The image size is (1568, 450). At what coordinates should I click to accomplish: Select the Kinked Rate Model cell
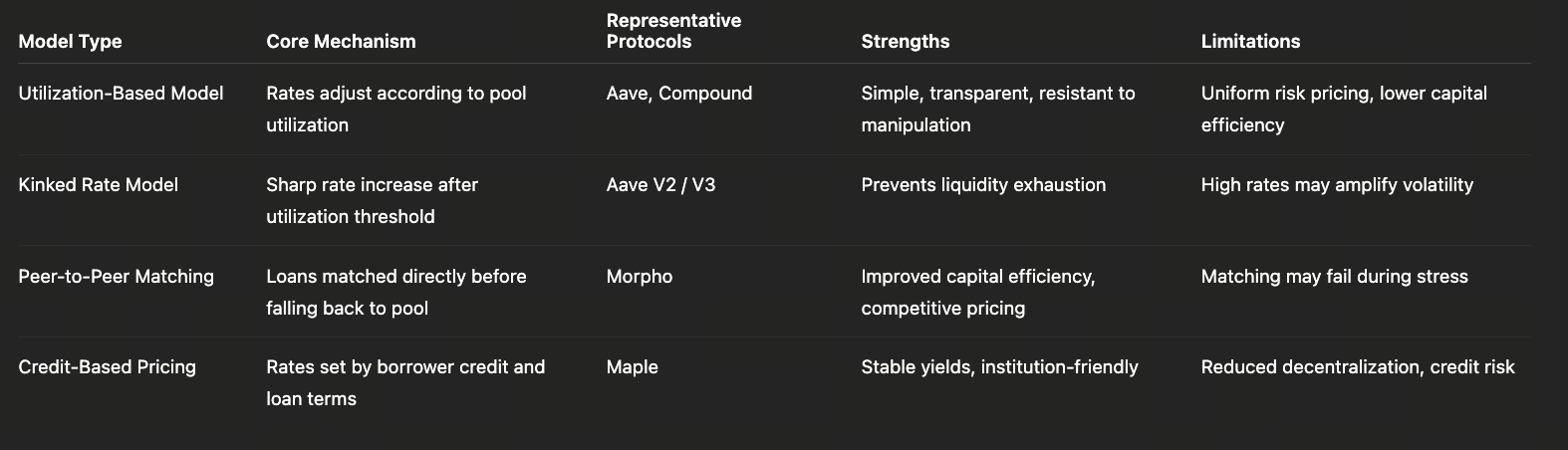click(x=98, y=185)
